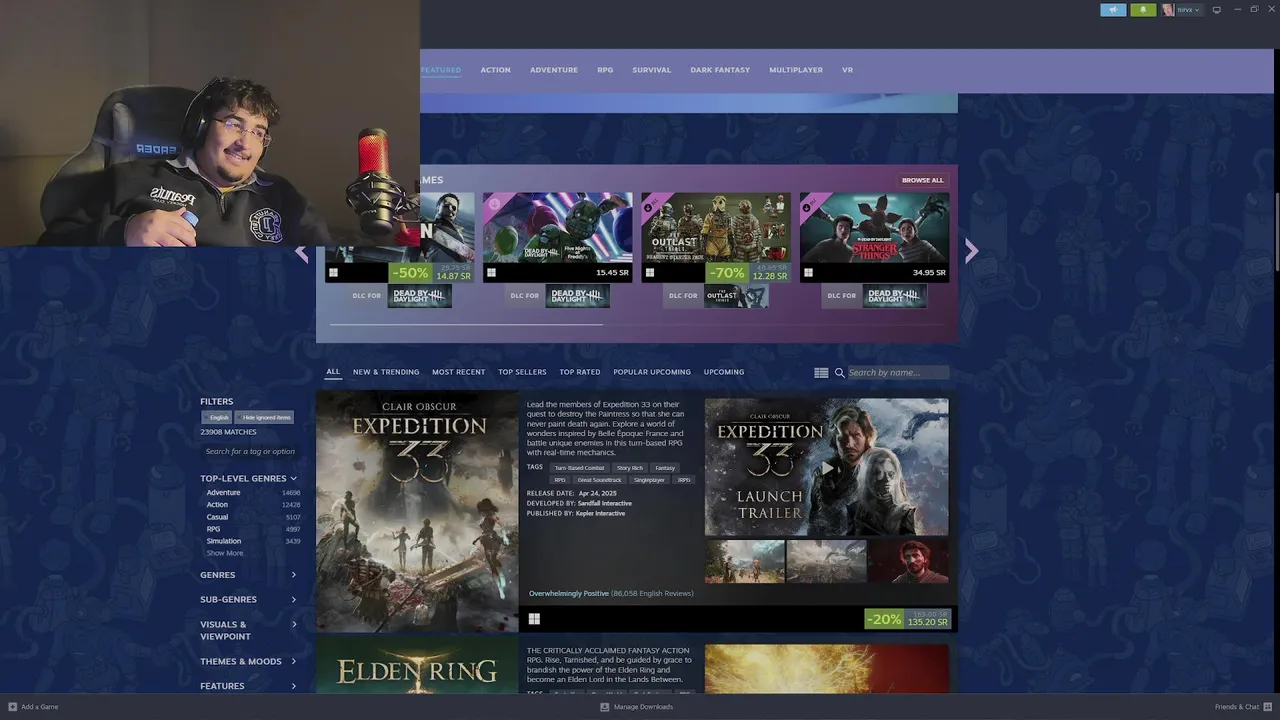
Task: Expand the Visuals & Viewpoint section
Action: [248, 630]
